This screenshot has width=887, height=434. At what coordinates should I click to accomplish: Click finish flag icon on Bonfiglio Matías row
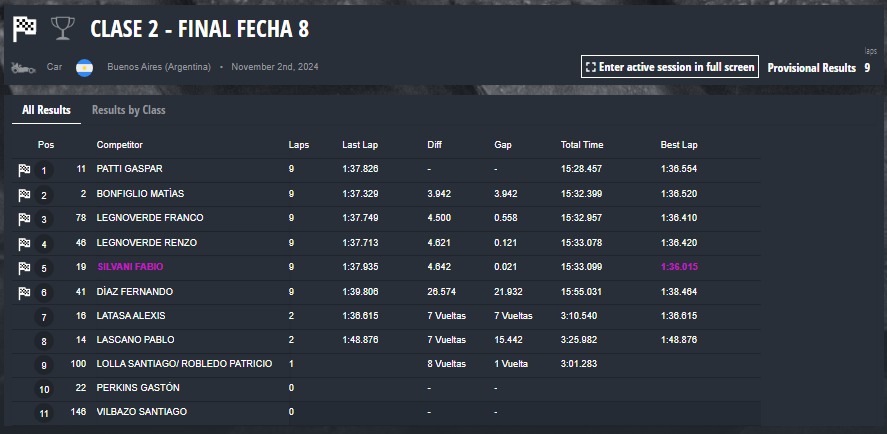coord(24,195)
